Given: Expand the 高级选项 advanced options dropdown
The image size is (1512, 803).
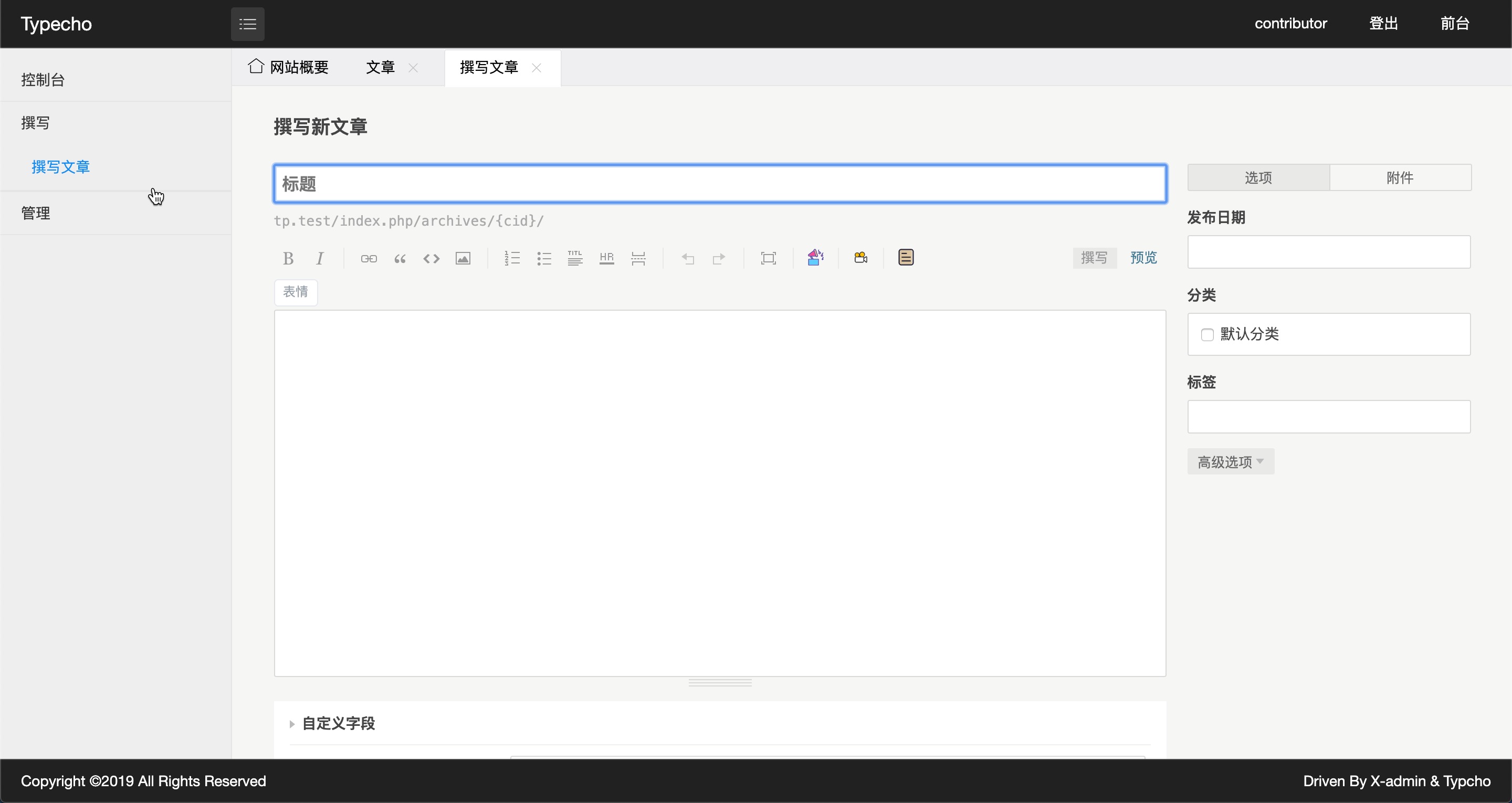Looking at the screenshot, I should (1230, 462).
